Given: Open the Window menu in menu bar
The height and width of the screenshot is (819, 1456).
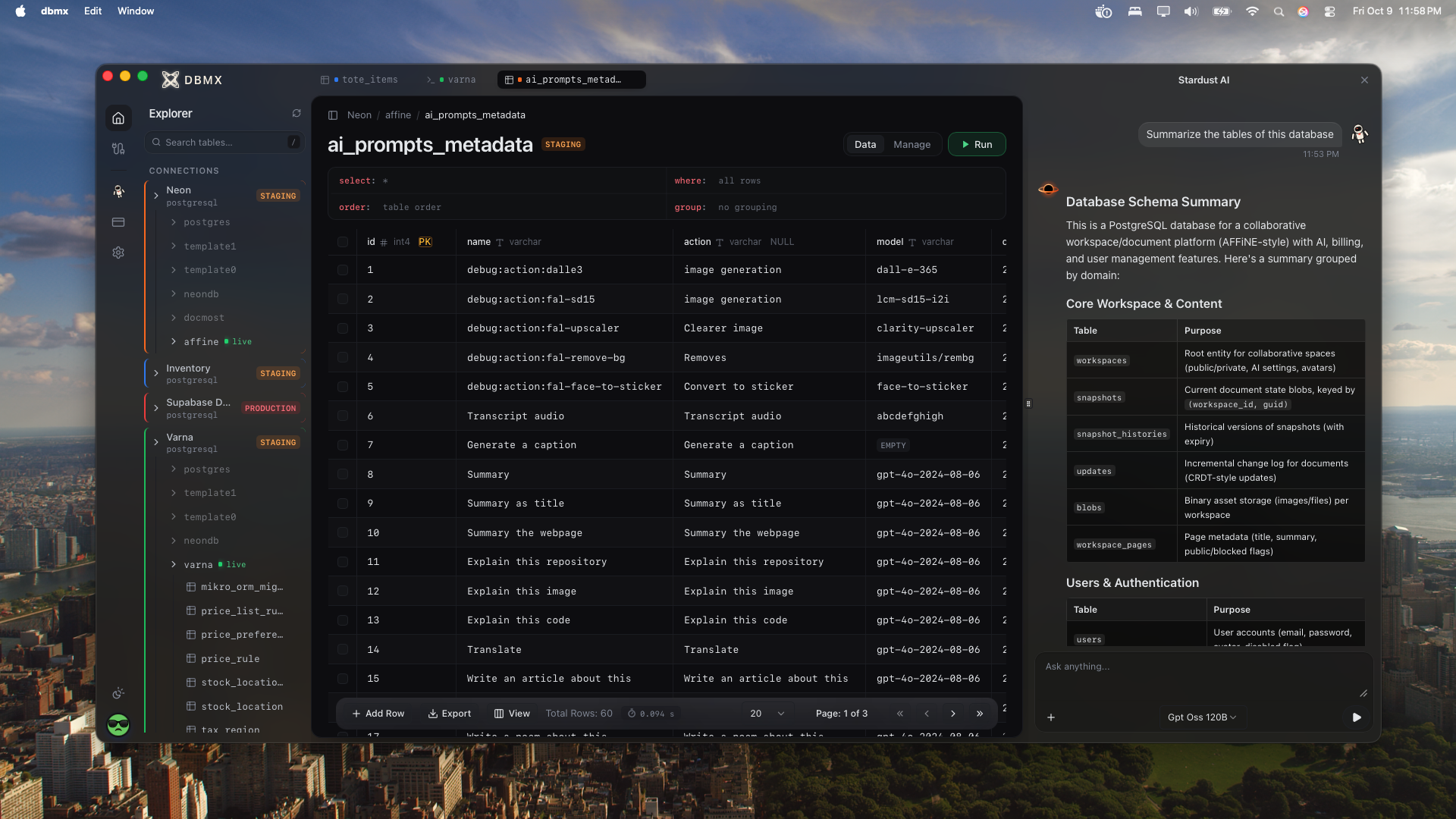Looking at the screenshot, I should click(x=136, y=11).
